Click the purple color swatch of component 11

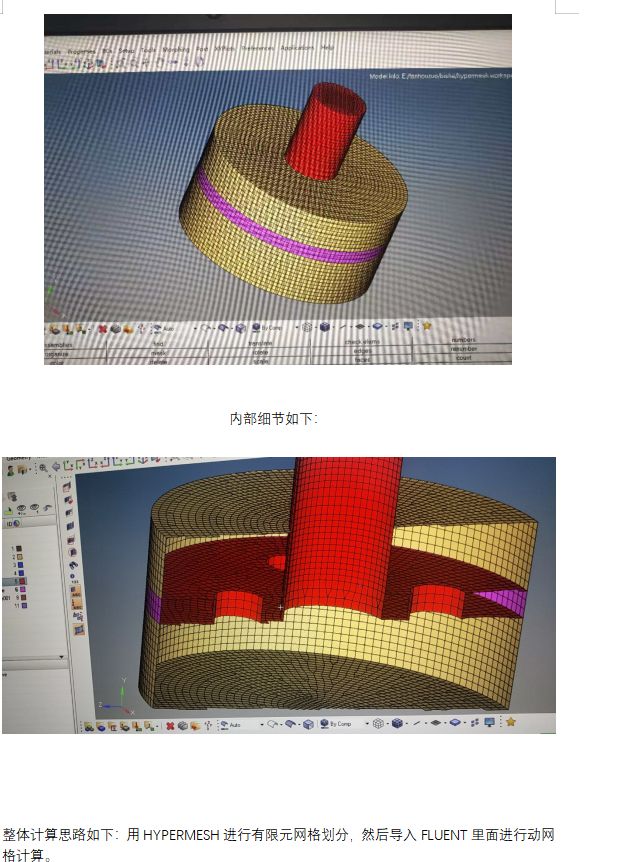tap(24, 605)
